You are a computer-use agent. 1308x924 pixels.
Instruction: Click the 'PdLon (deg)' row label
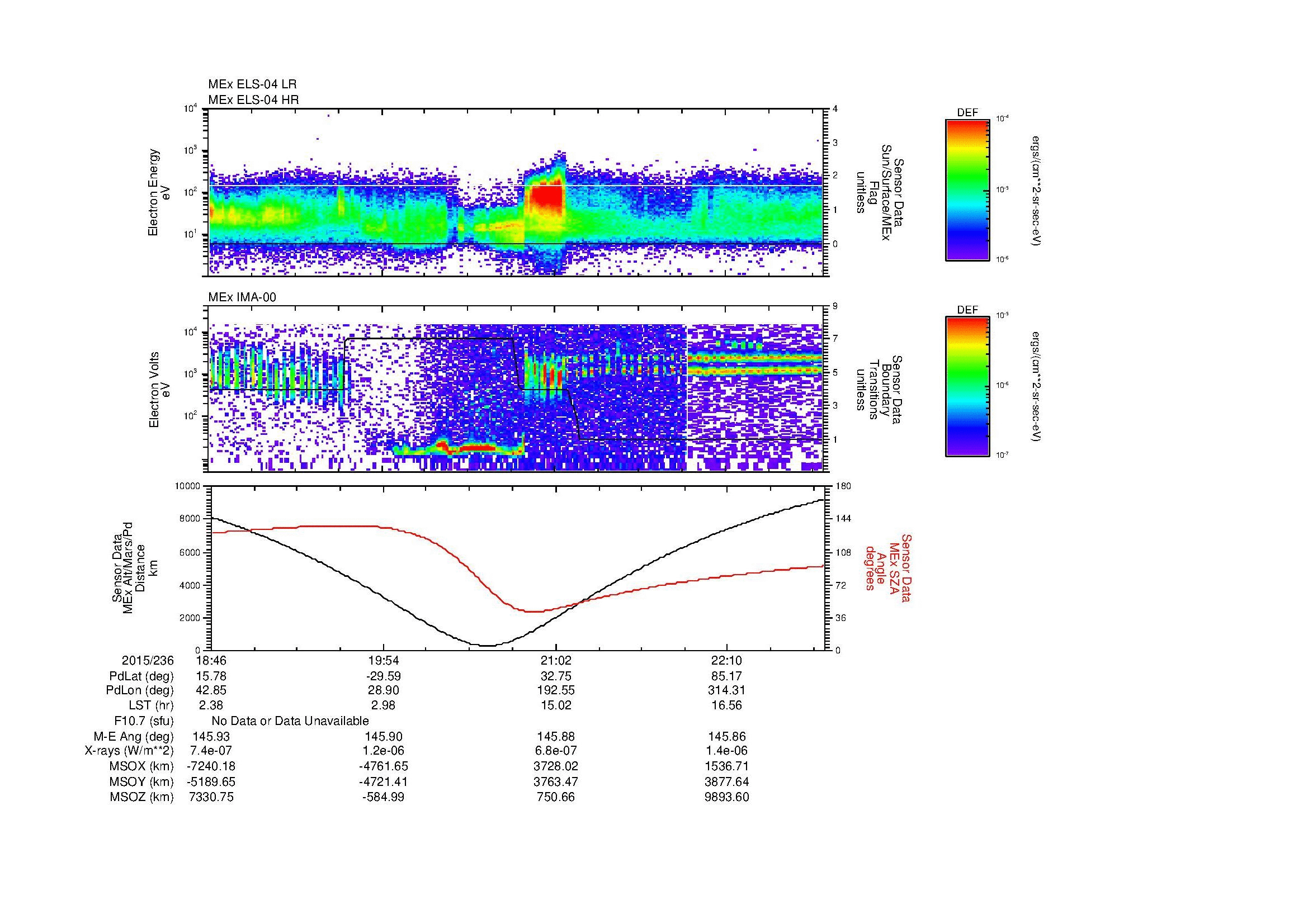pyautogui.click(x=140, y=690)
